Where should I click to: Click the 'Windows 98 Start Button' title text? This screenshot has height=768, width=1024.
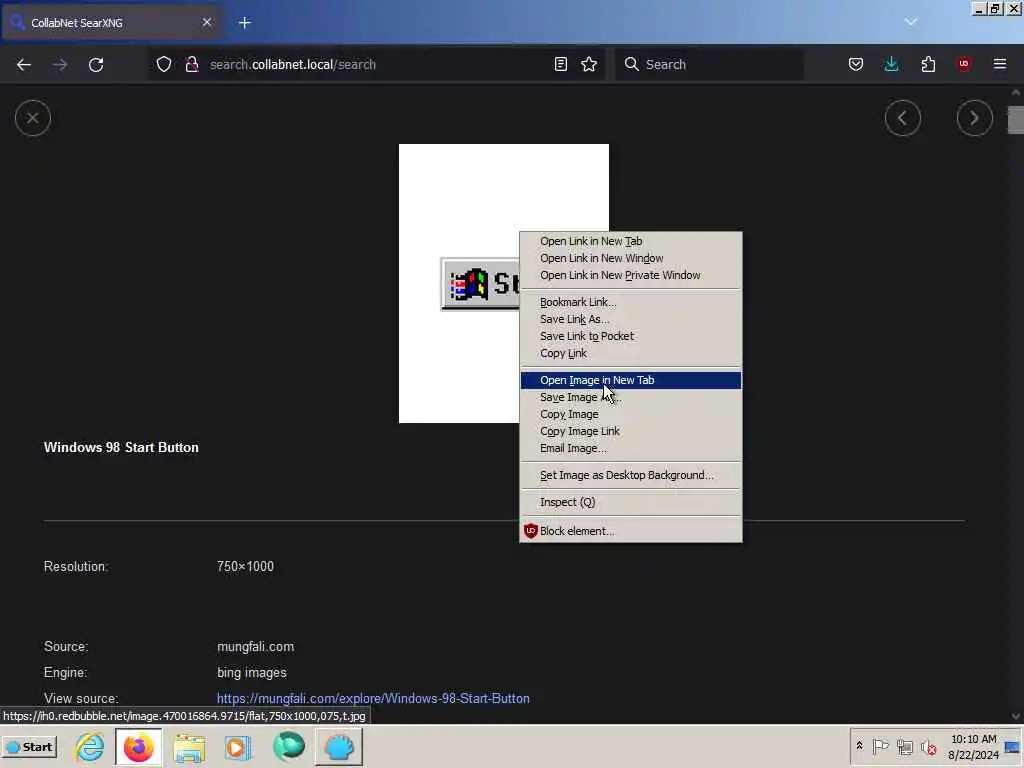121,447
